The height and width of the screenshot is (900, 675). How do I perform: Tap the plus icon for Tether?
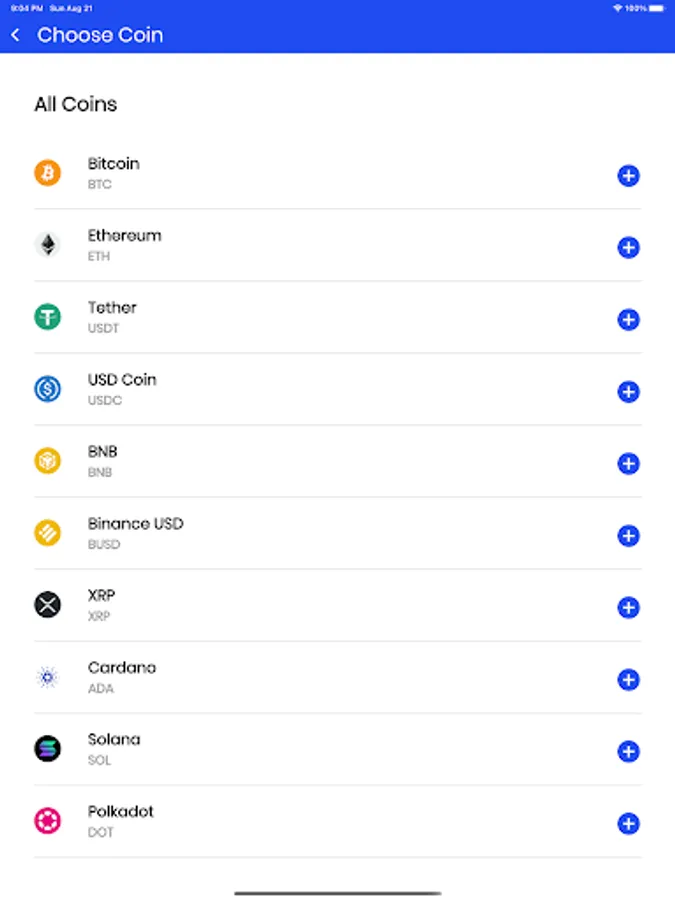click(628, 320)
